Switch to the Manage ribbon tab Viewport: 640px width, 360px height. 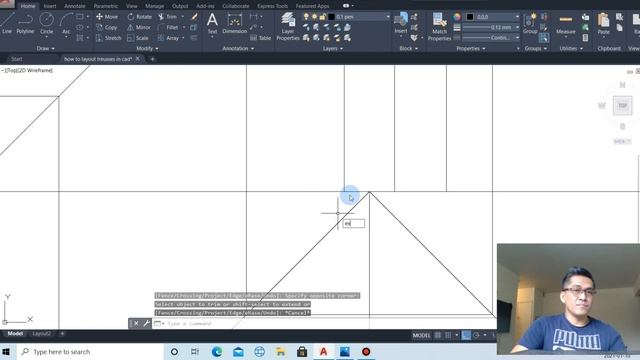coord(155,6)
